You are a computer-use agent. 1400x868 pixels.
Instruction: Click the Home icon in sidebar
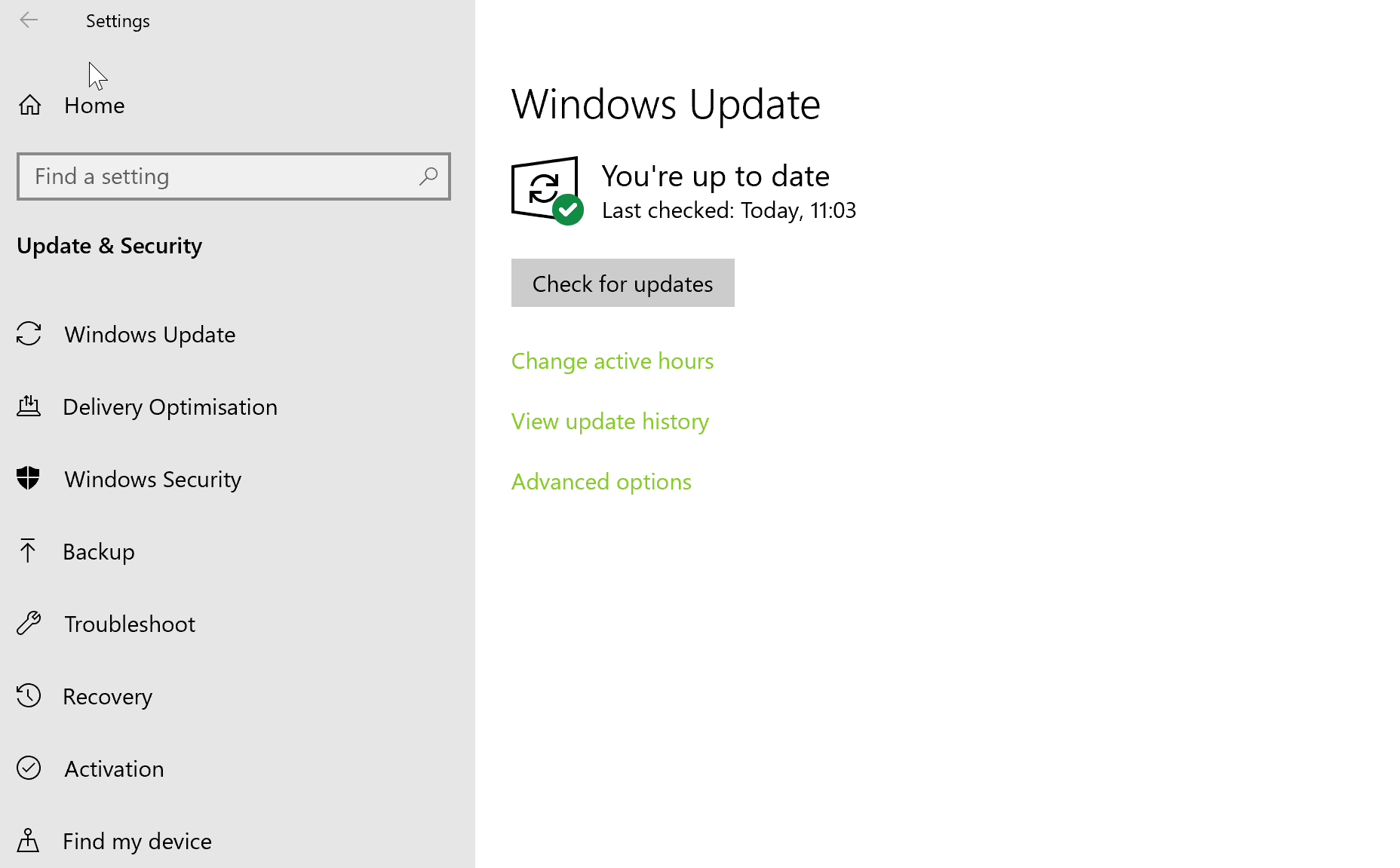pos(29,105)
